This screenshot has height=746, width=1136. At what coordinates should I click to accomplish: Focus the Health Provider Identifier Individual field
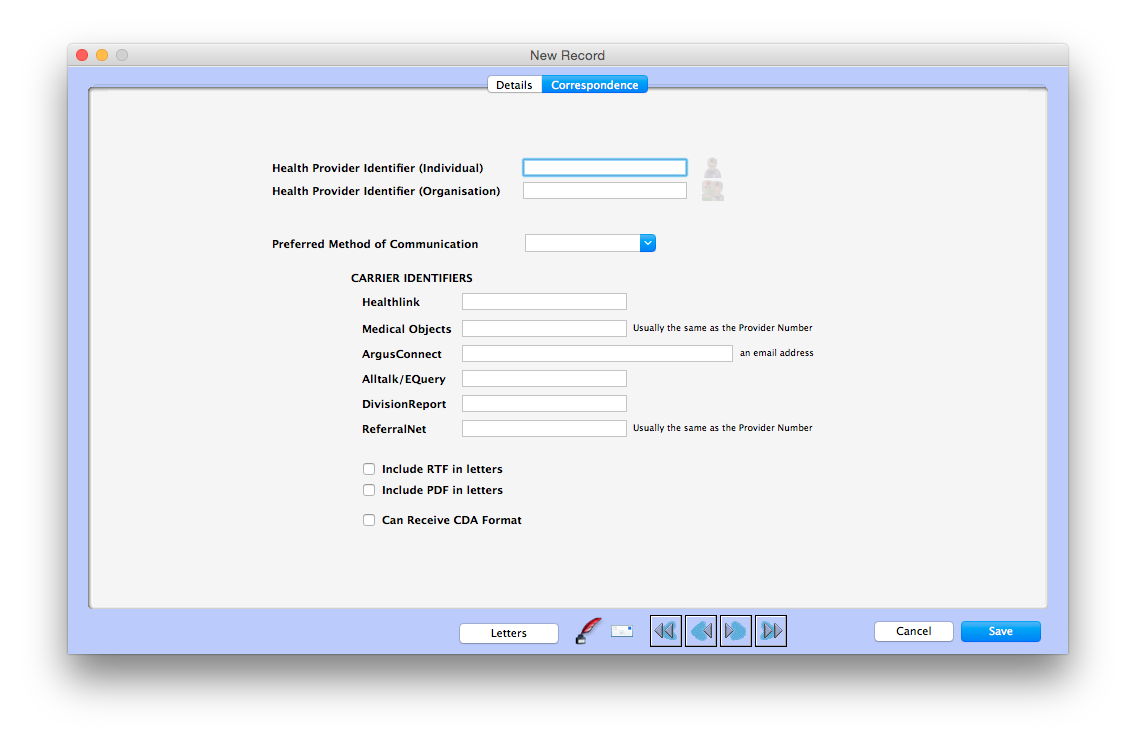point(604,167)
